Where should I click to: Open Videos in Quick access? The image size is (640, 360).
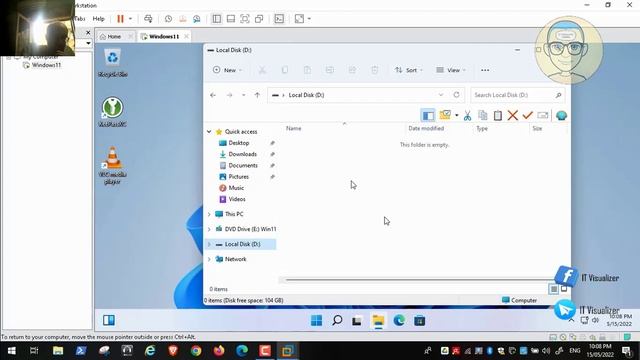click(236, 199)
